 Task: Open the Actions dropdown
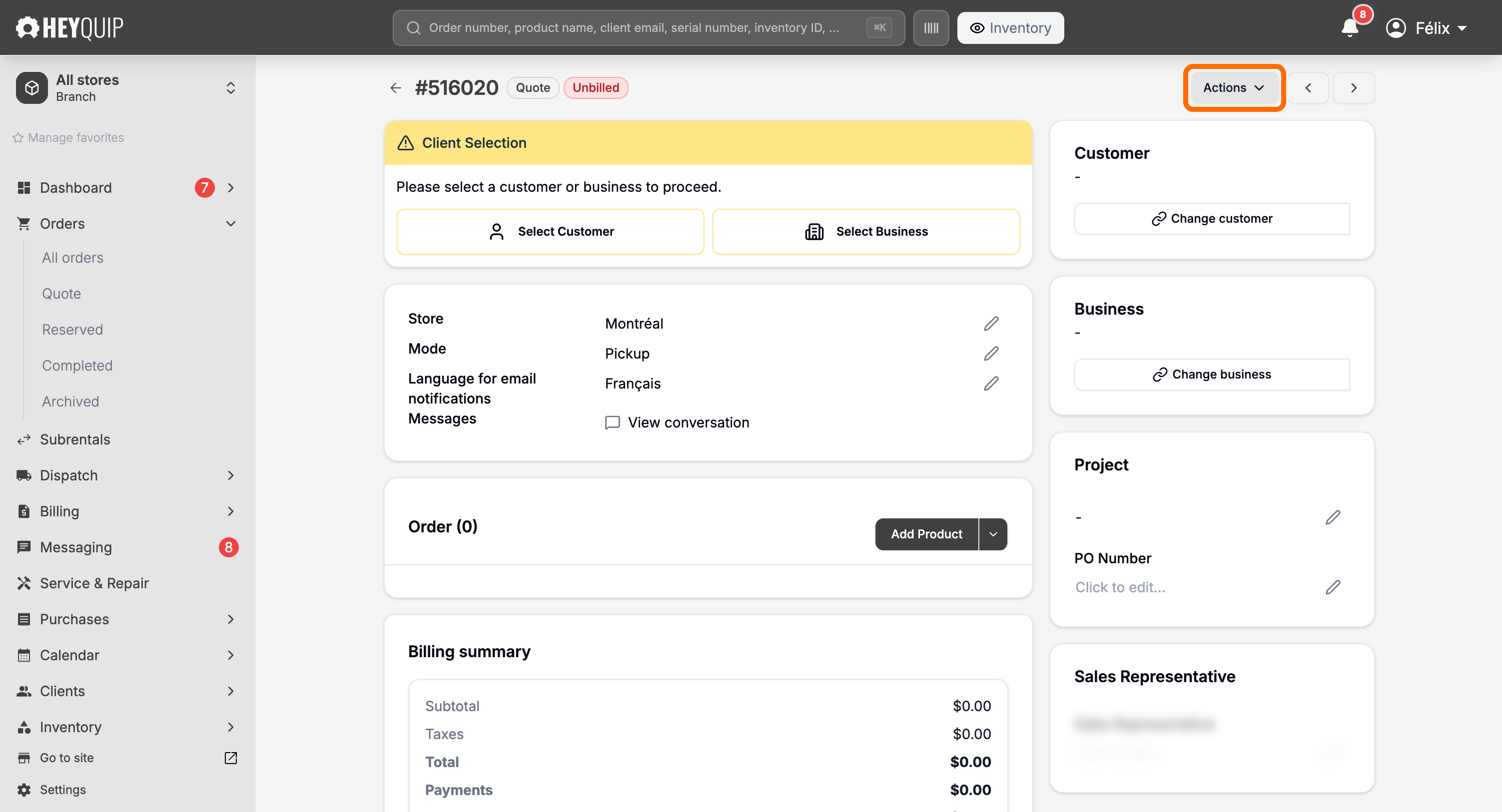point(1234,88)
